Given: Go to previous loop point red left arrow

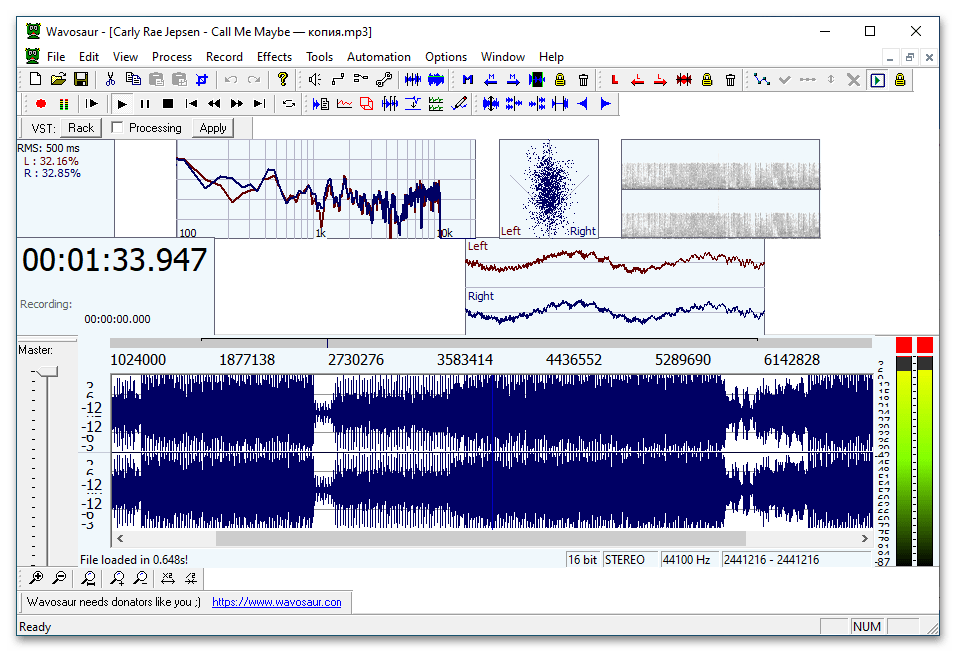Looking at the screenshot, I should (x=638, y=79).
